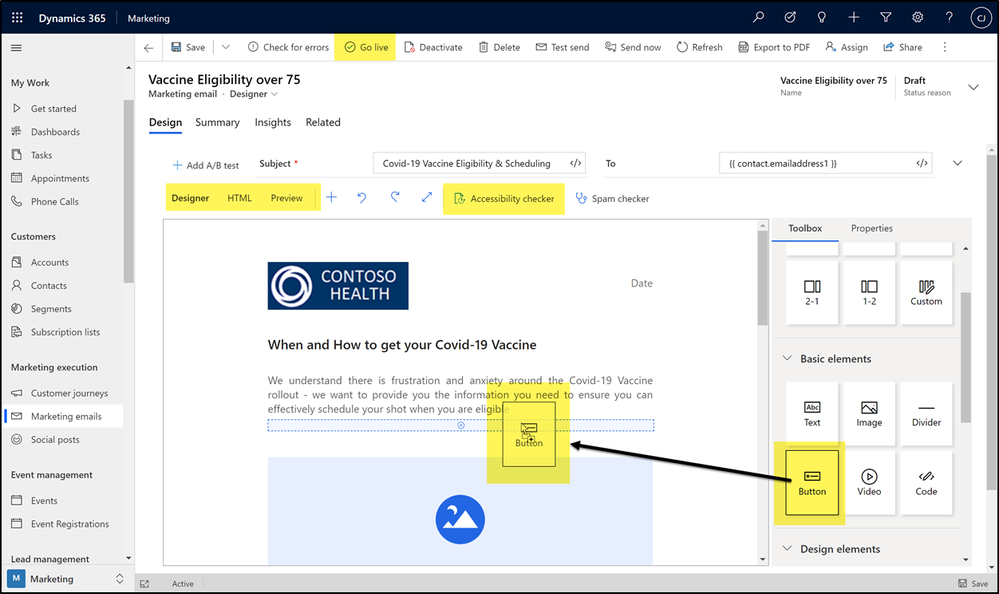Screen dimensions: 999x594
Task: Open advanced find funnel icon
Action: coord(886,17)
